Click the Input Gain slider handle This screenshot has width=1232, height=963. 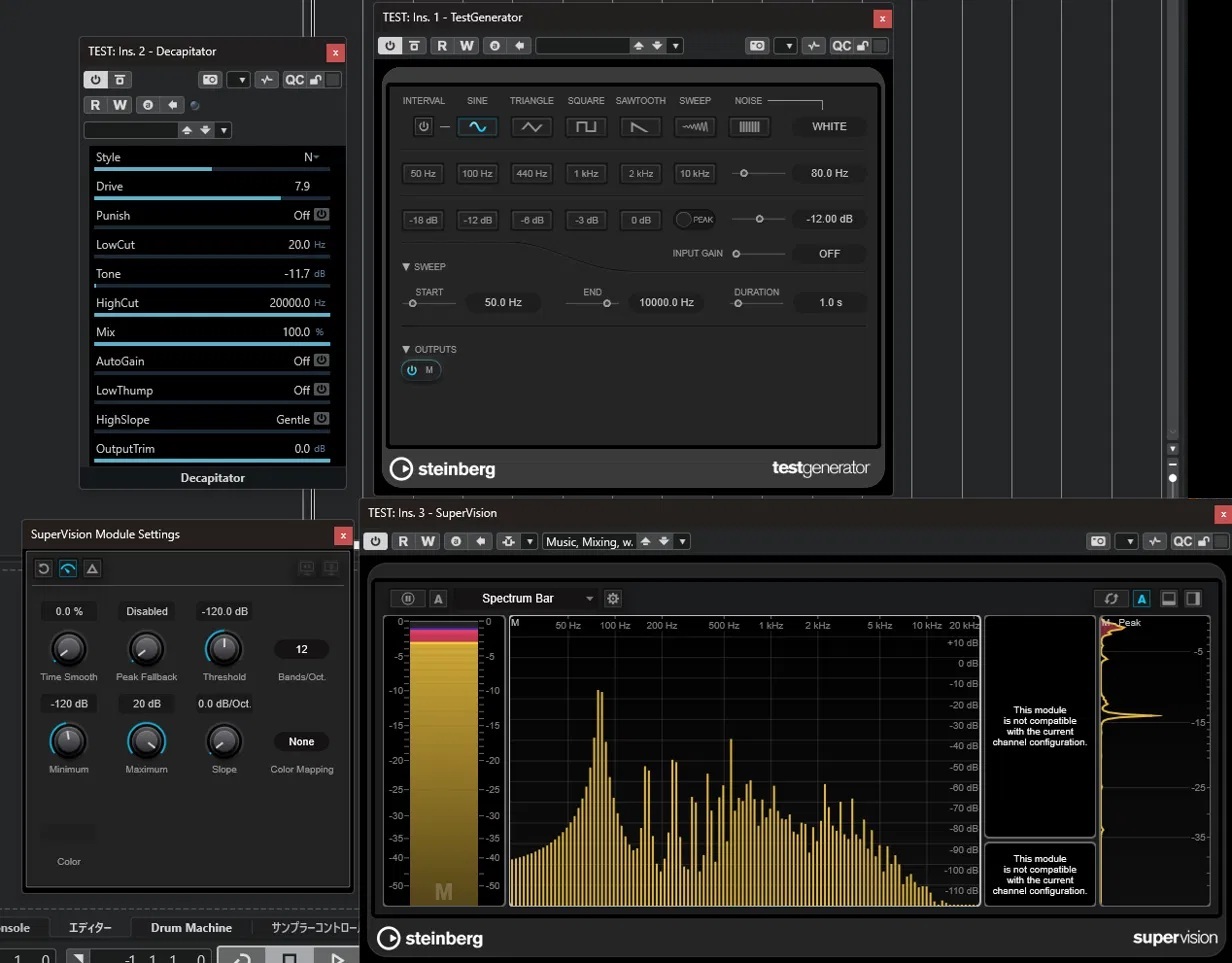pos(737,254)
